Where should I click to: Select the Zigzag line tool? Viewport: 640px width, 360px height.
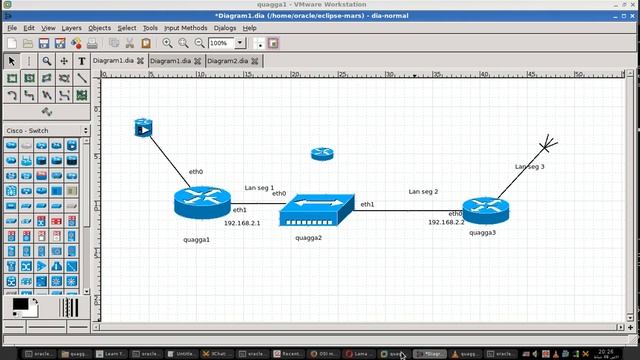click(29, 96)
